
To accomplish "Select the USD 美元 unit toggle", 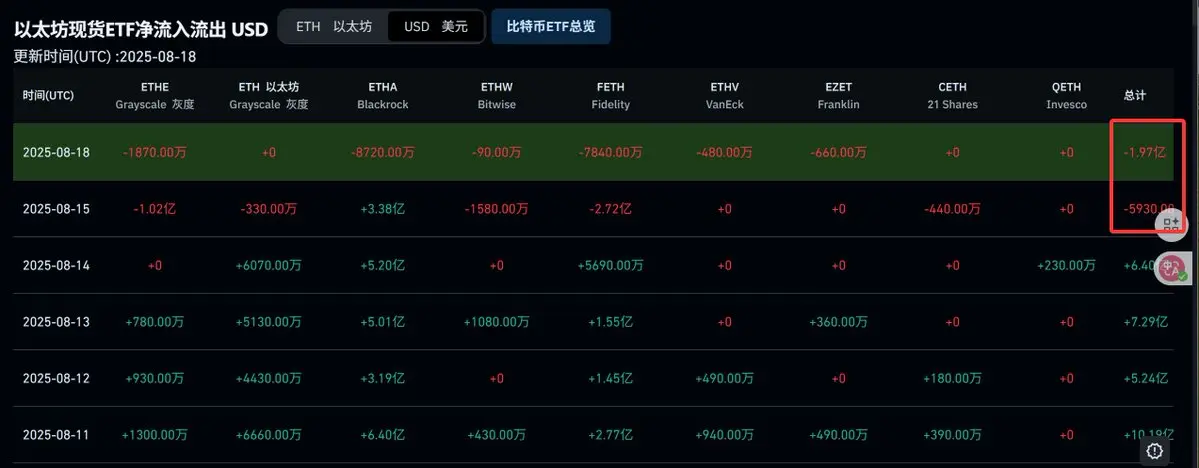I will [434, 27].
